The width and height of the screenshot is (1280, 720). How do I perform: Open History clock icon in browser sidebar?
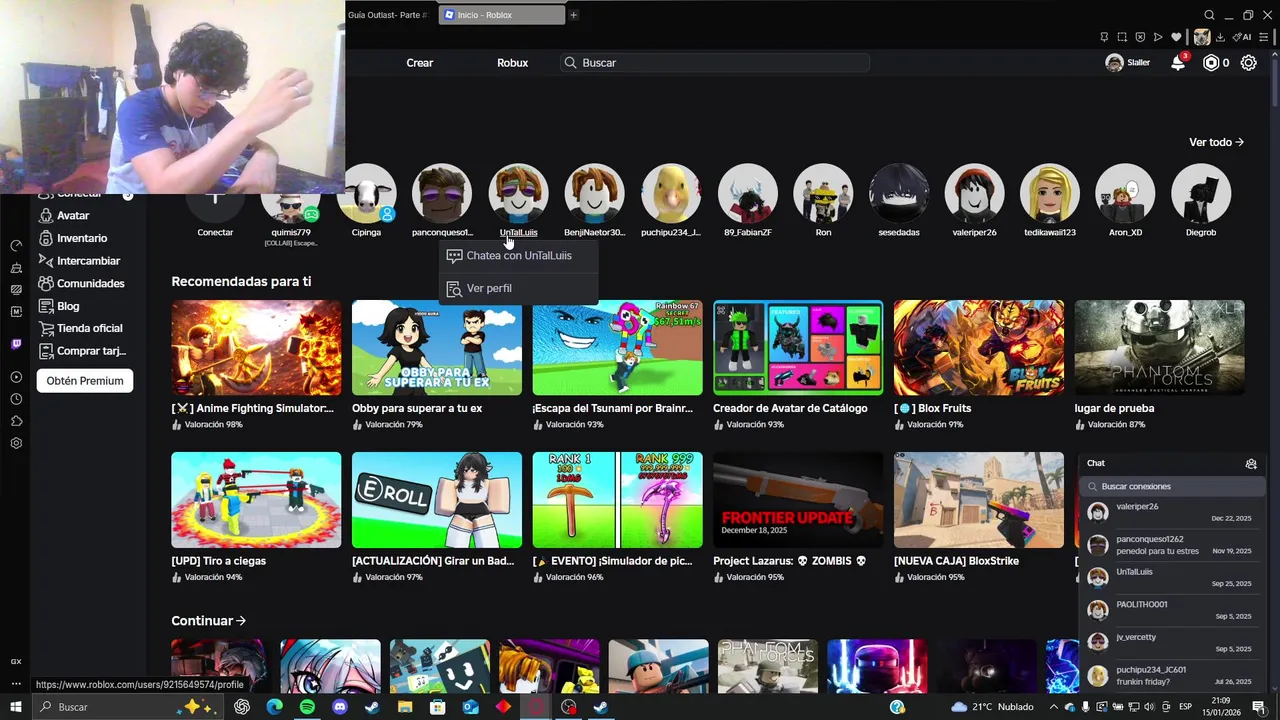point(16,399)
